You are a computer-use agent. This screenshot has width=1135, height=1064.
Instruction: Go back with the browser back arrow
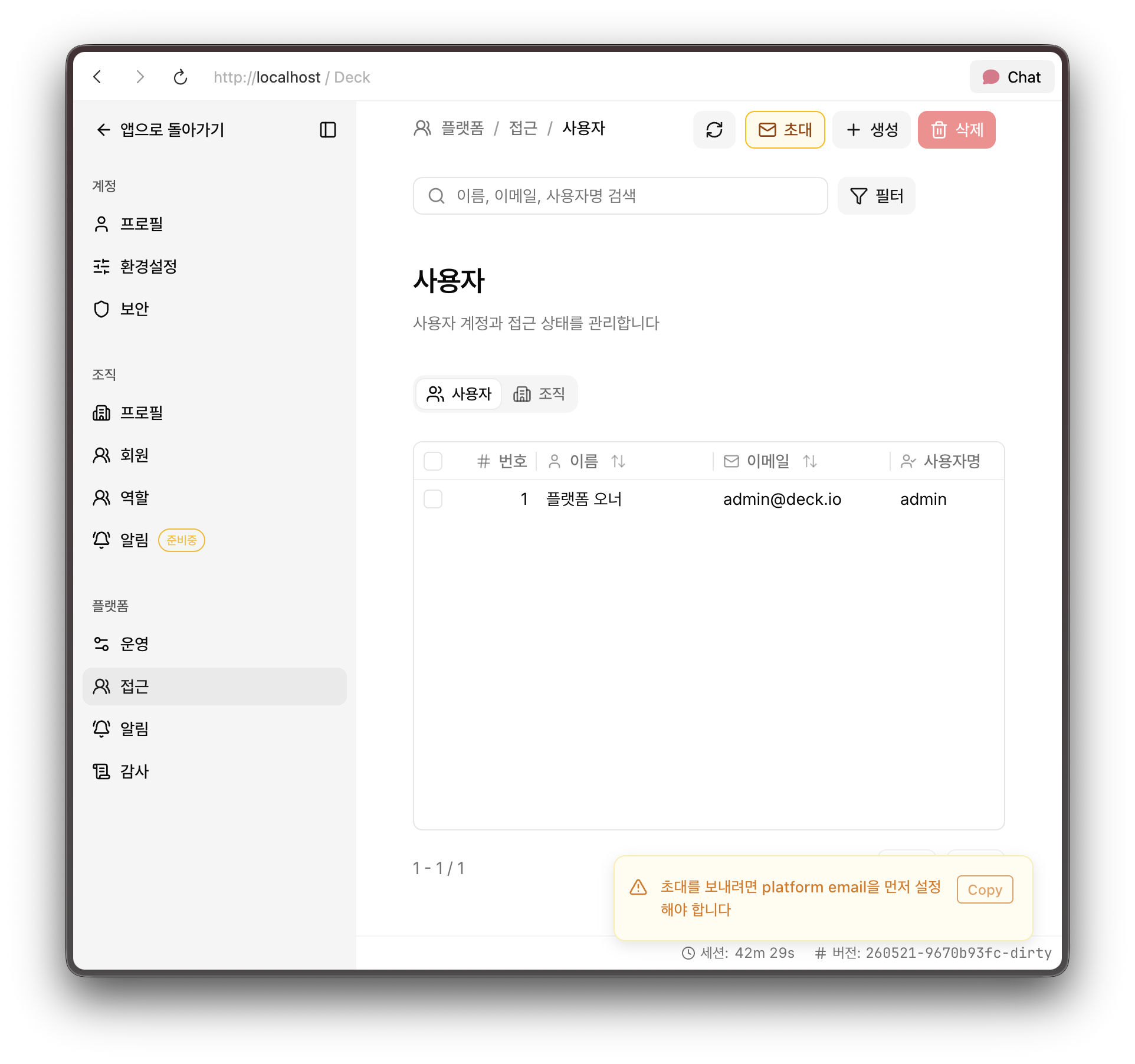click(98, 77)
